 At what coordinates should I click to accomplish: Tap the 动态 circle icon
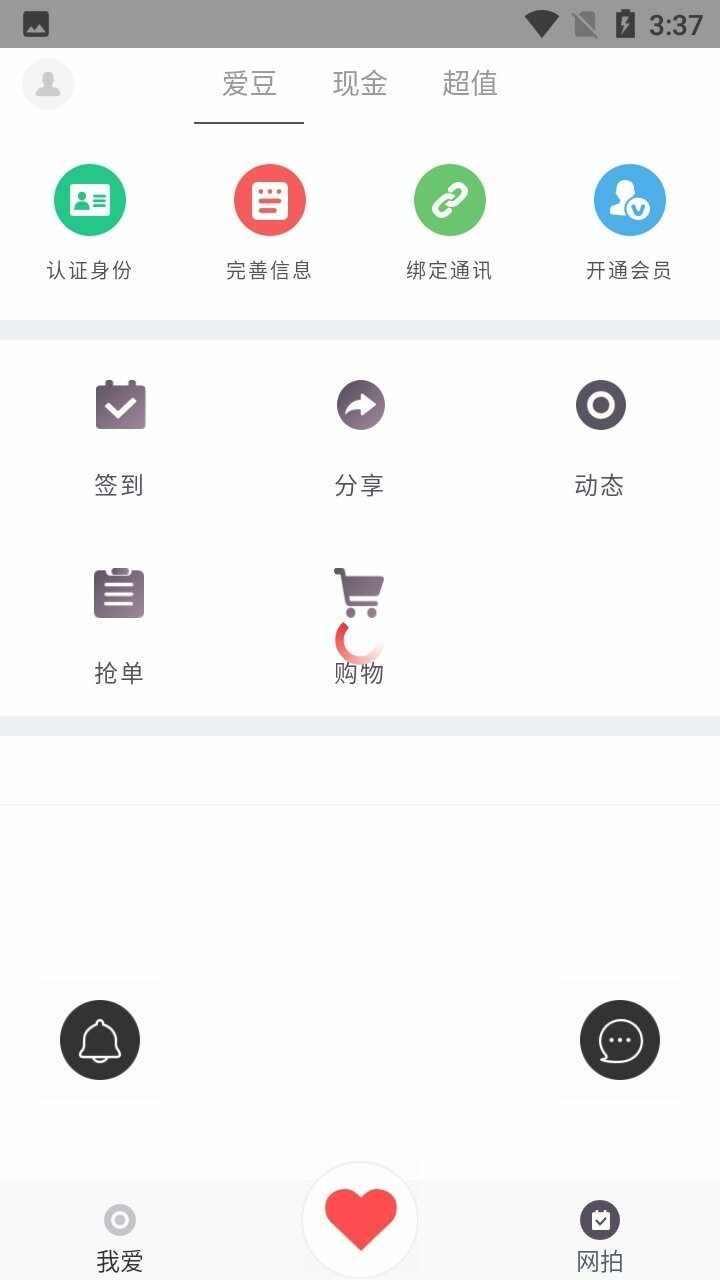click(600, 405)
